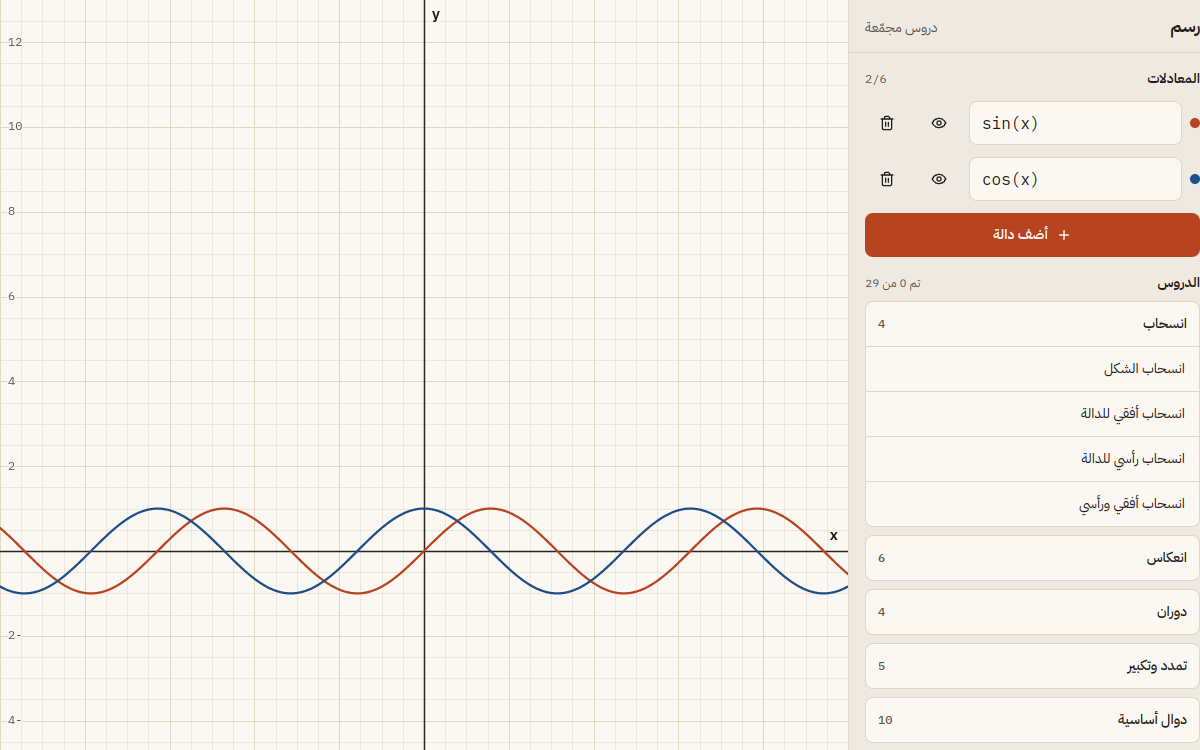Expand the انعكاس lesson group
1200x750 pixels.
pyautogui.click(x=1032, y=558)
